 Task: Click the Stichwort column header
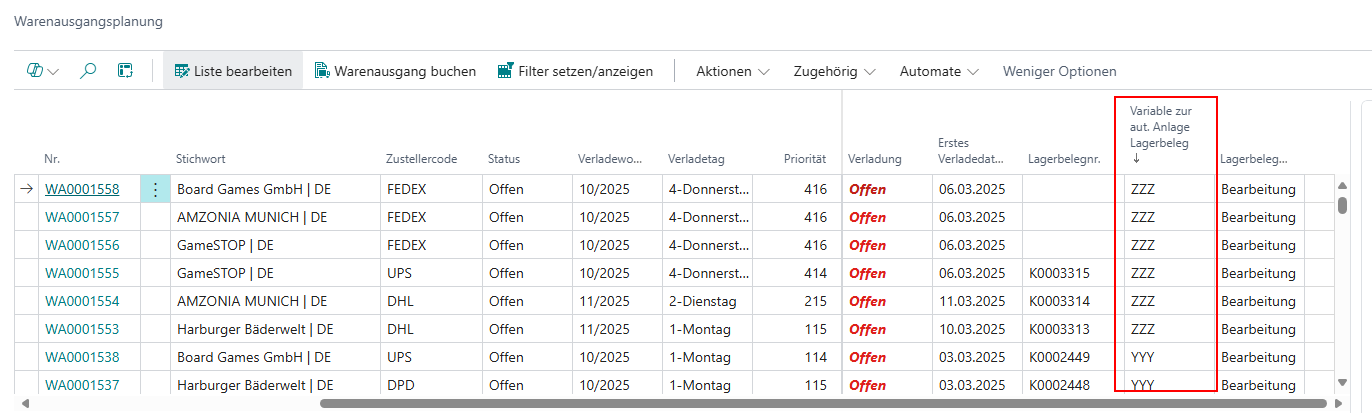(200, 159)
